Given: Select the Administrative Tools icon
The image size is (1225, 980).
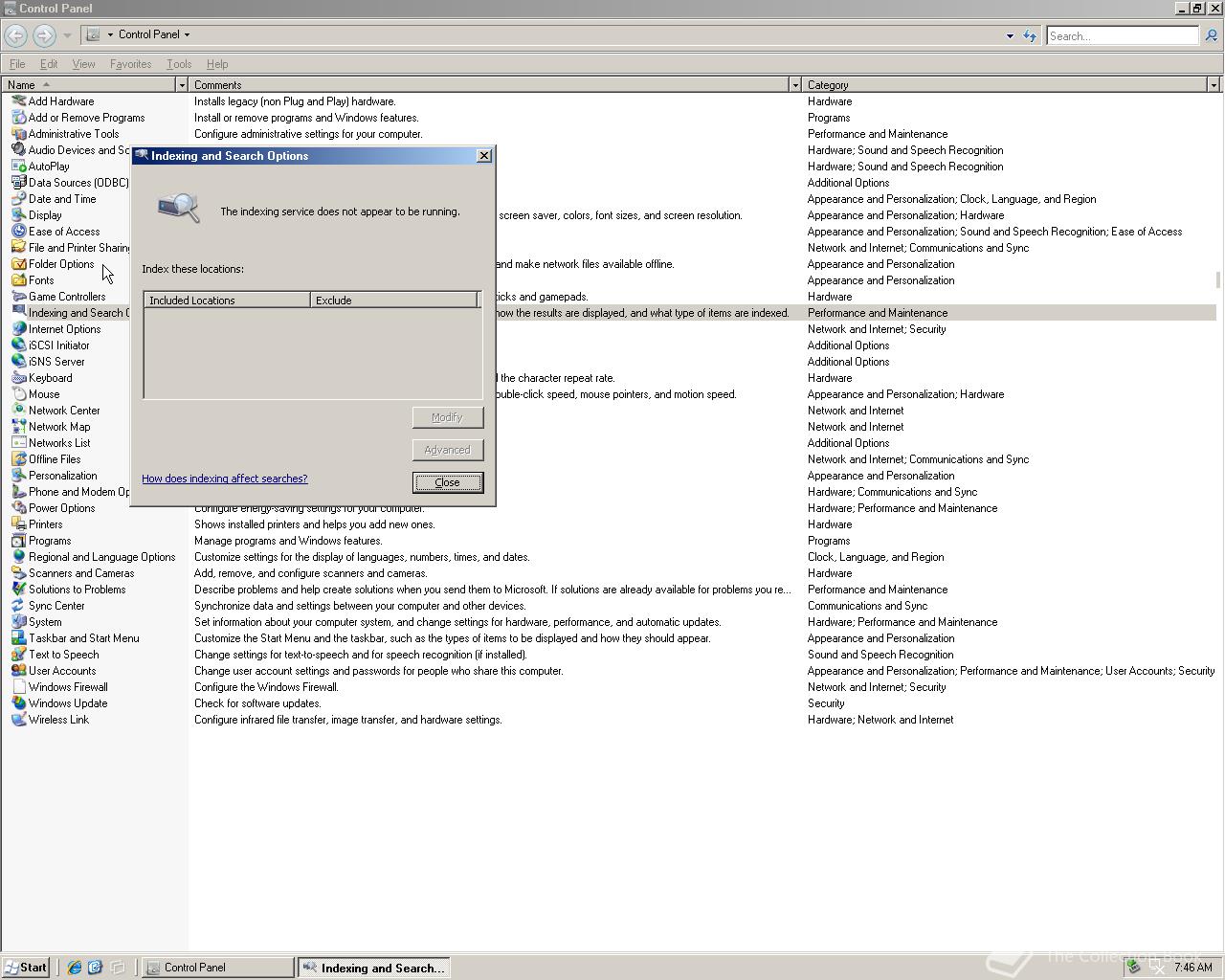Looking at the screenshot, I should [x=18, y=134].
